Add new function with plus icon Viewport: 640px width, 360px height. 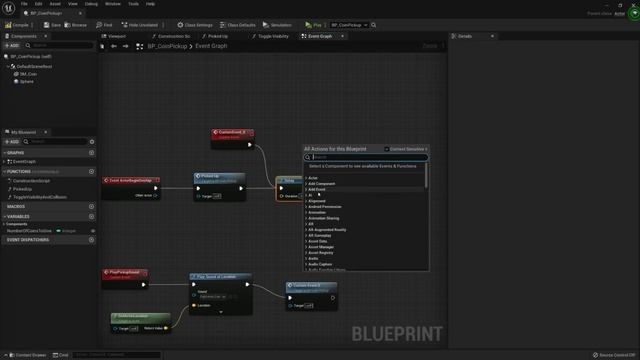point(91,172)
